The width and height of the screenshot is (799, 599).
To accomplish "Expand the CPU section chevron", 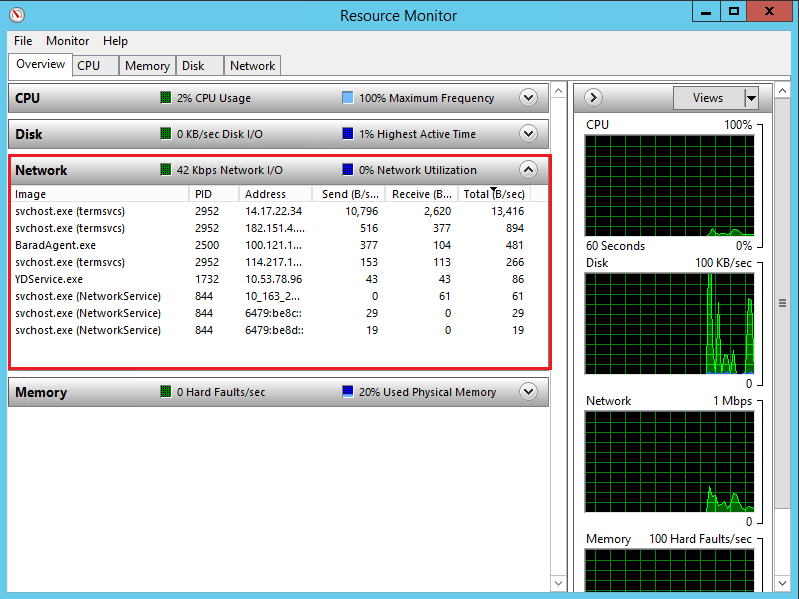I will [529, 98].
